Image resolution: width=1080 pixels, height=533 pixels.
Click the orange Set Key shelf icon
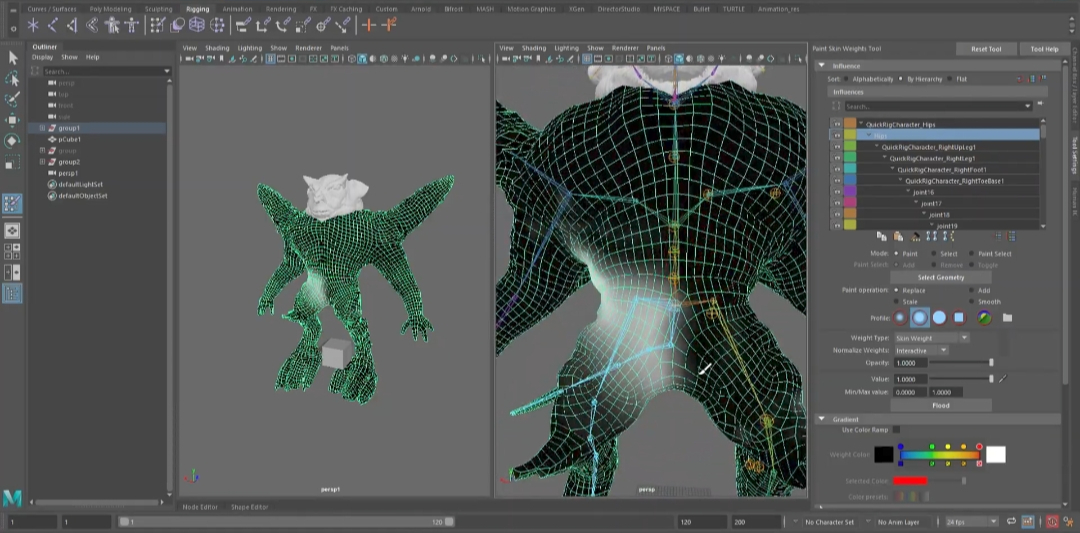368,25
